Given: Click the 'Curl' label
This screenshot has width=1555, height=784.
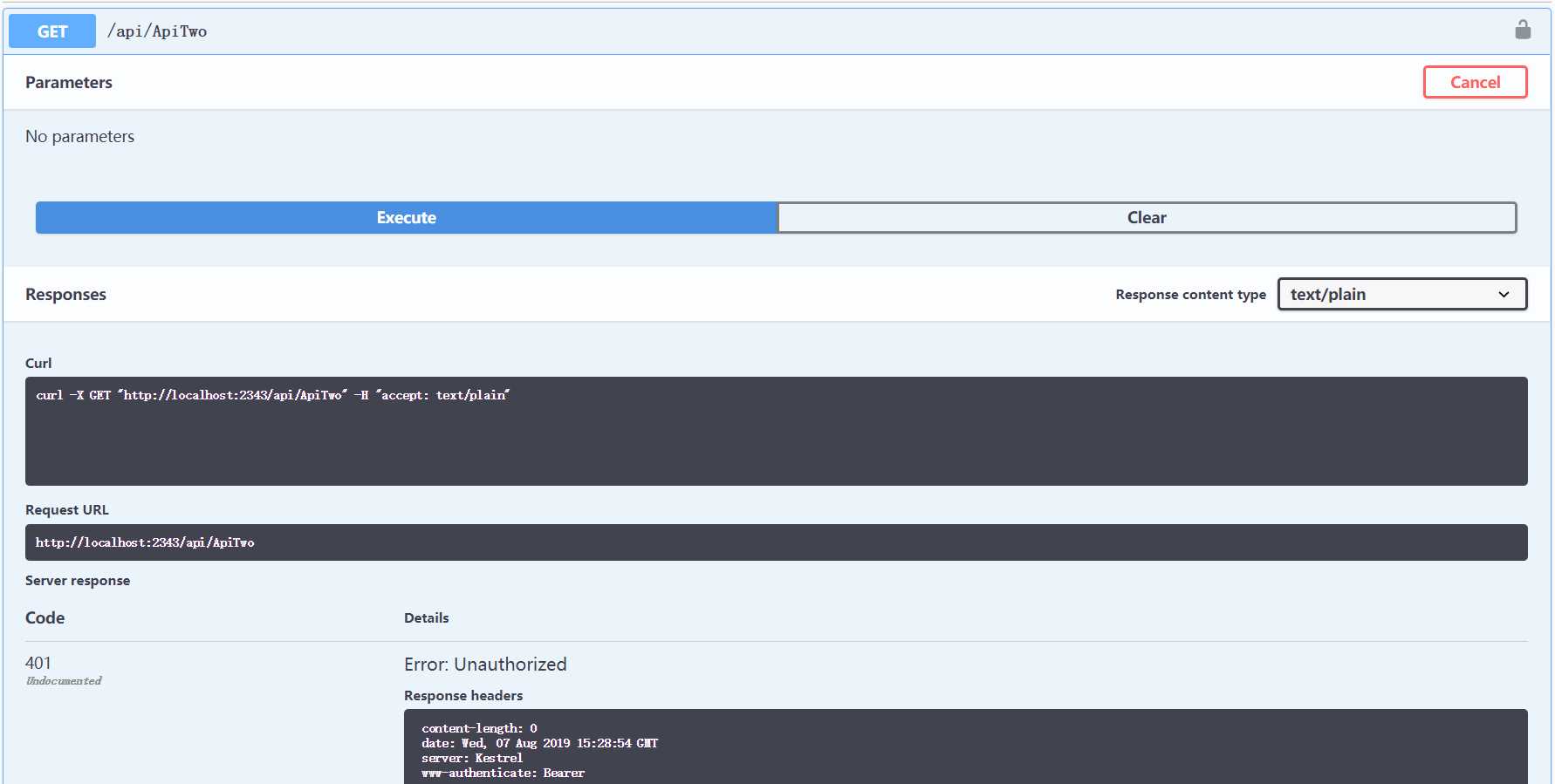Looking at the screenshot, I should point(38,363).
